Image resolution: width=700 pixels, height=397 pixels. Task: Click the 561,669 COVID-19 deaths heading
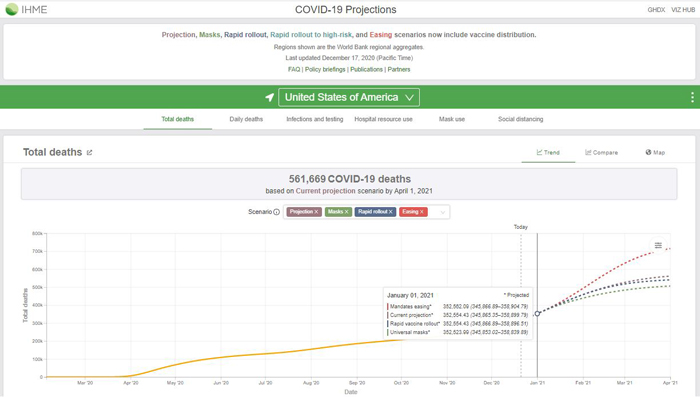pos(350,179)
